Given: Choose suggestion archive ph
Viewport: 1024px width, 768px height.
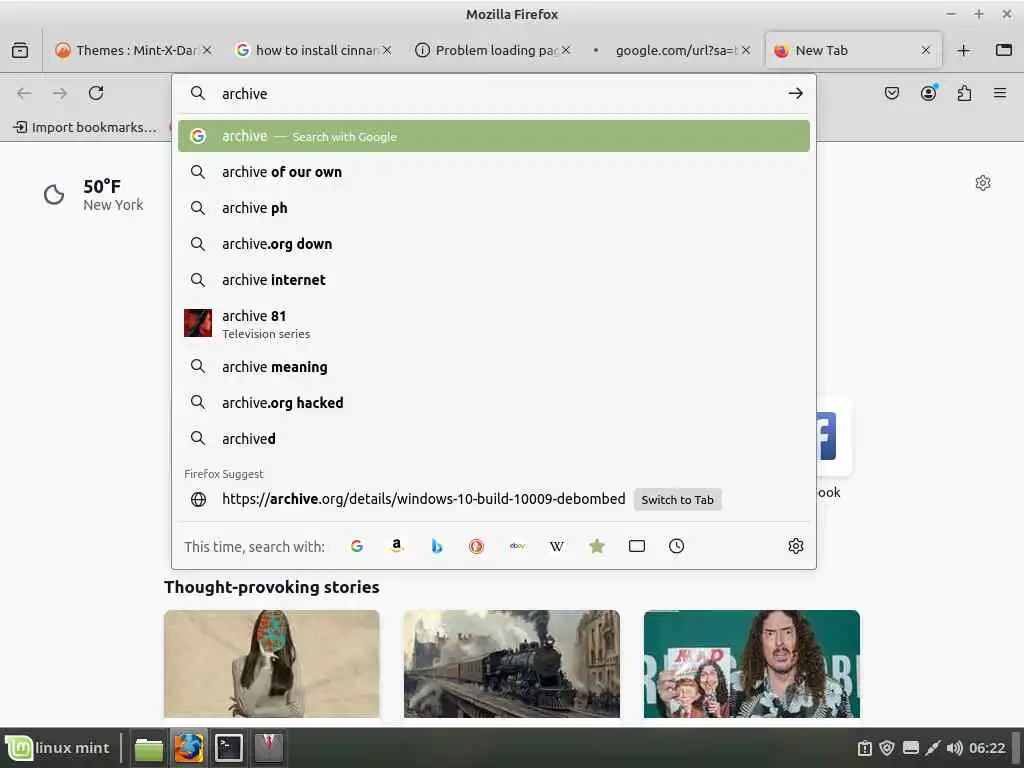Looking at the screenshot, I should (494, 208).
